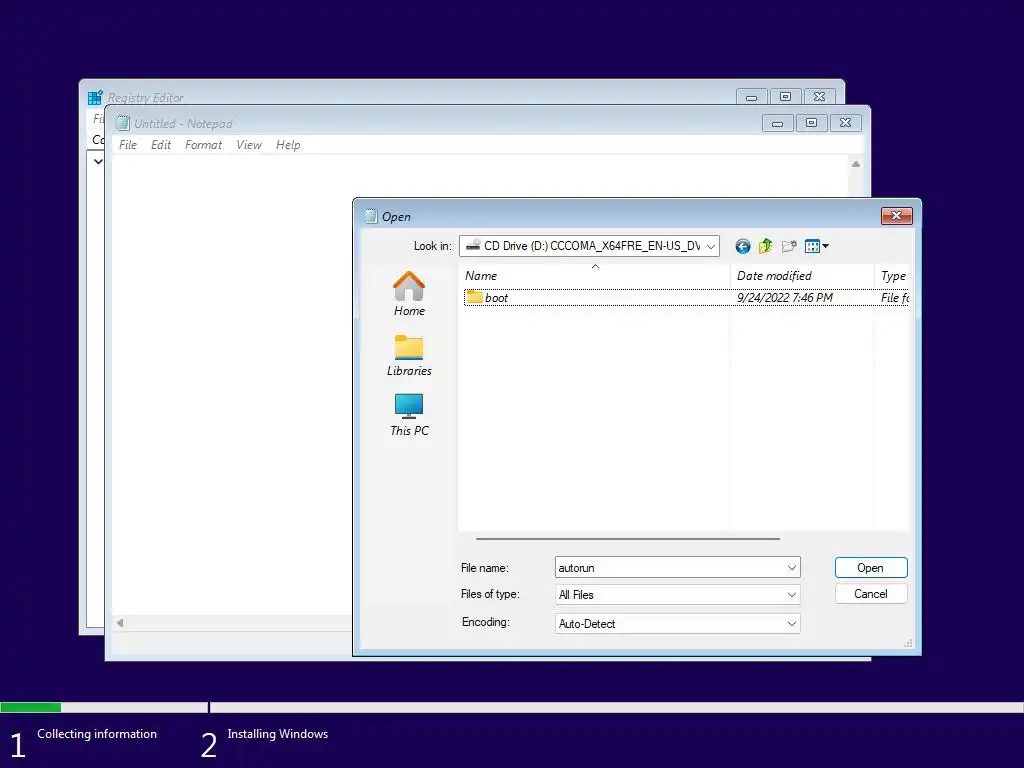Select This PC in the places sidebar

coord(409,415)
